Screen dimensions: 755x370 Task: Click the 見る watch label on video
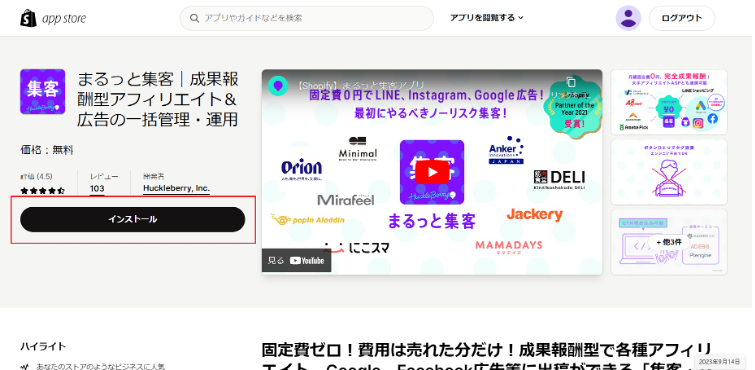(276, 261)
